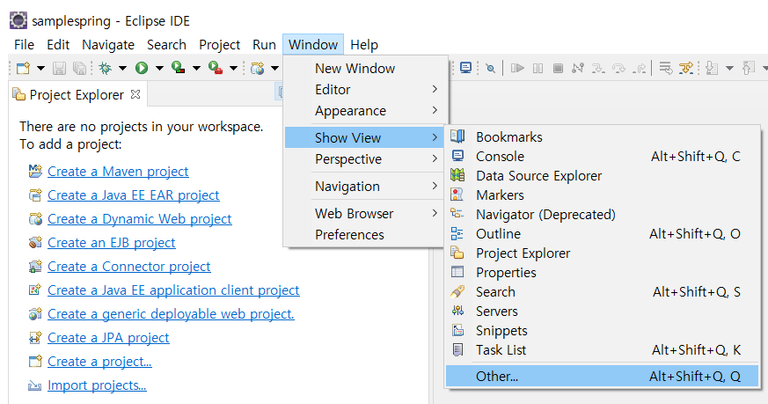The image size is (768, 404).
Task: Click the Previous Annotation toolbar icon
Action: pyautogui.click(x=748, y=68)
